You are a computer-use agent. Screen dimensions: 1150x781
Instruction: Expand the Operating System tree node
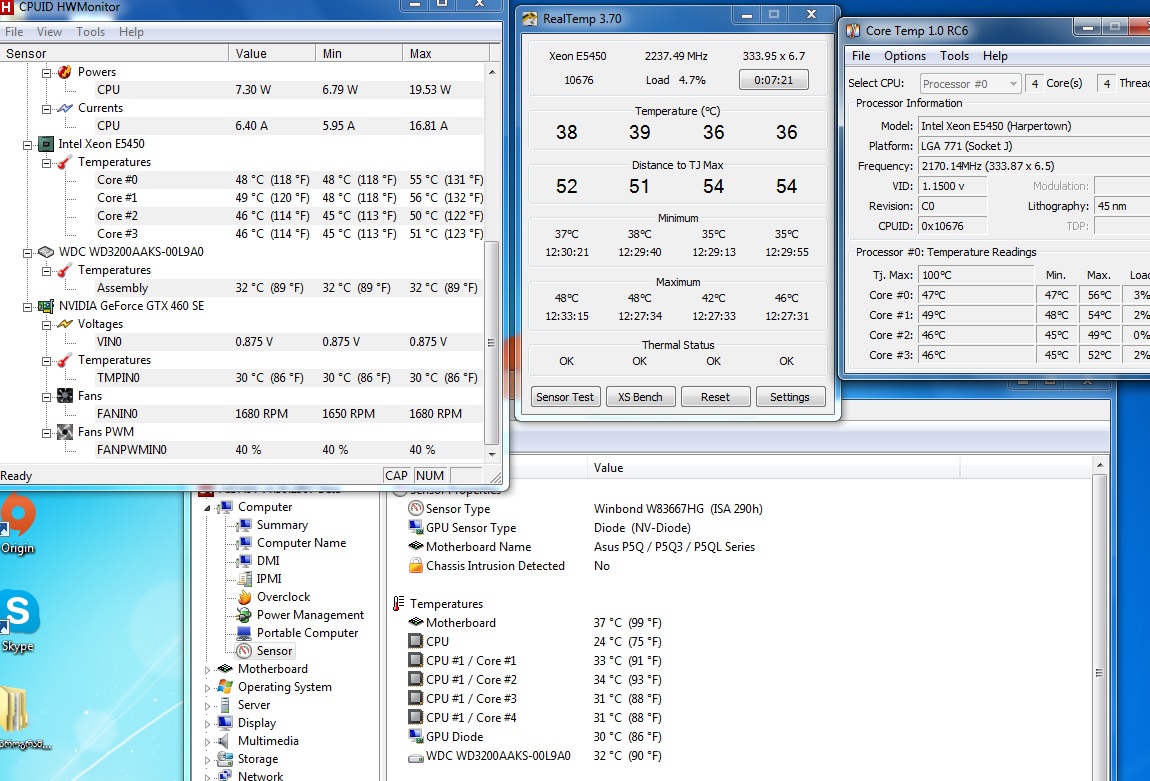(x=209, y=688)
